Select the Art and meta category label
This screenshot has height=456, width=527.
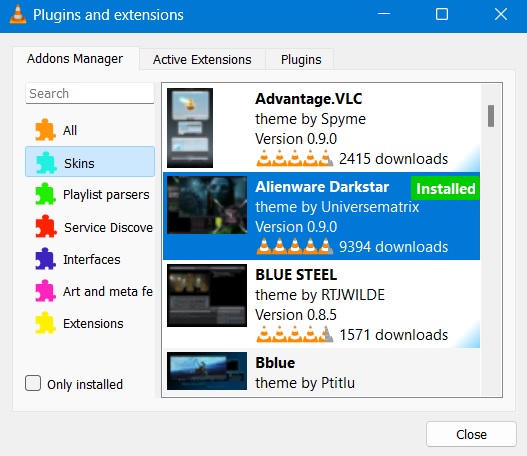pyautogui.click(x=108, y=291)
